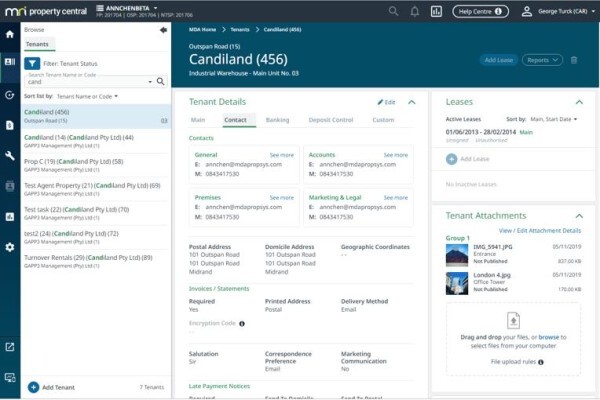Click the tenant search magnifier icon
Viewport: 600px width, 400px height.
click(x=161, y=81)
